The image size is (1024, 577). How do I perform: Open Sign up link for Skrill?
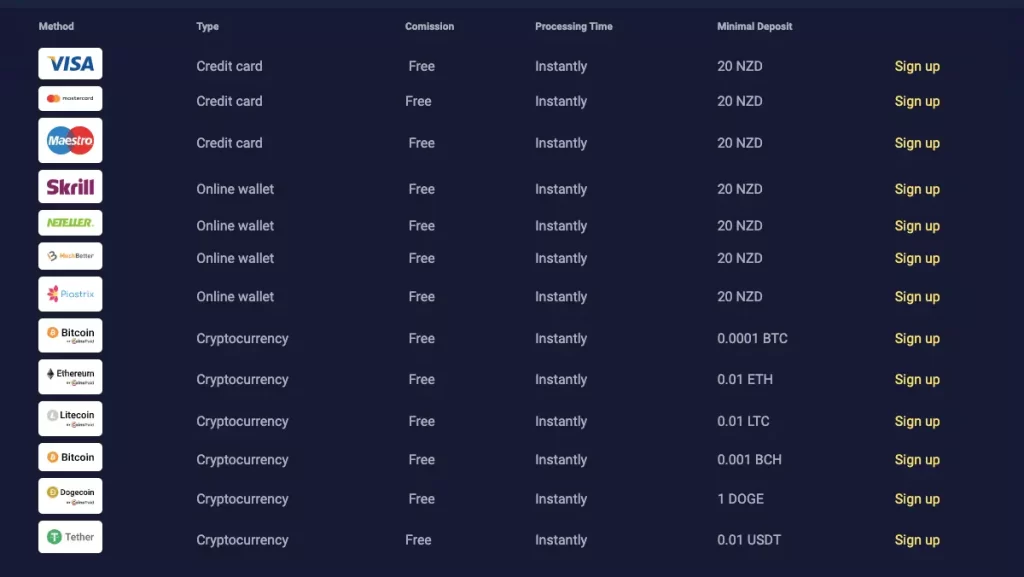[917, 189]
